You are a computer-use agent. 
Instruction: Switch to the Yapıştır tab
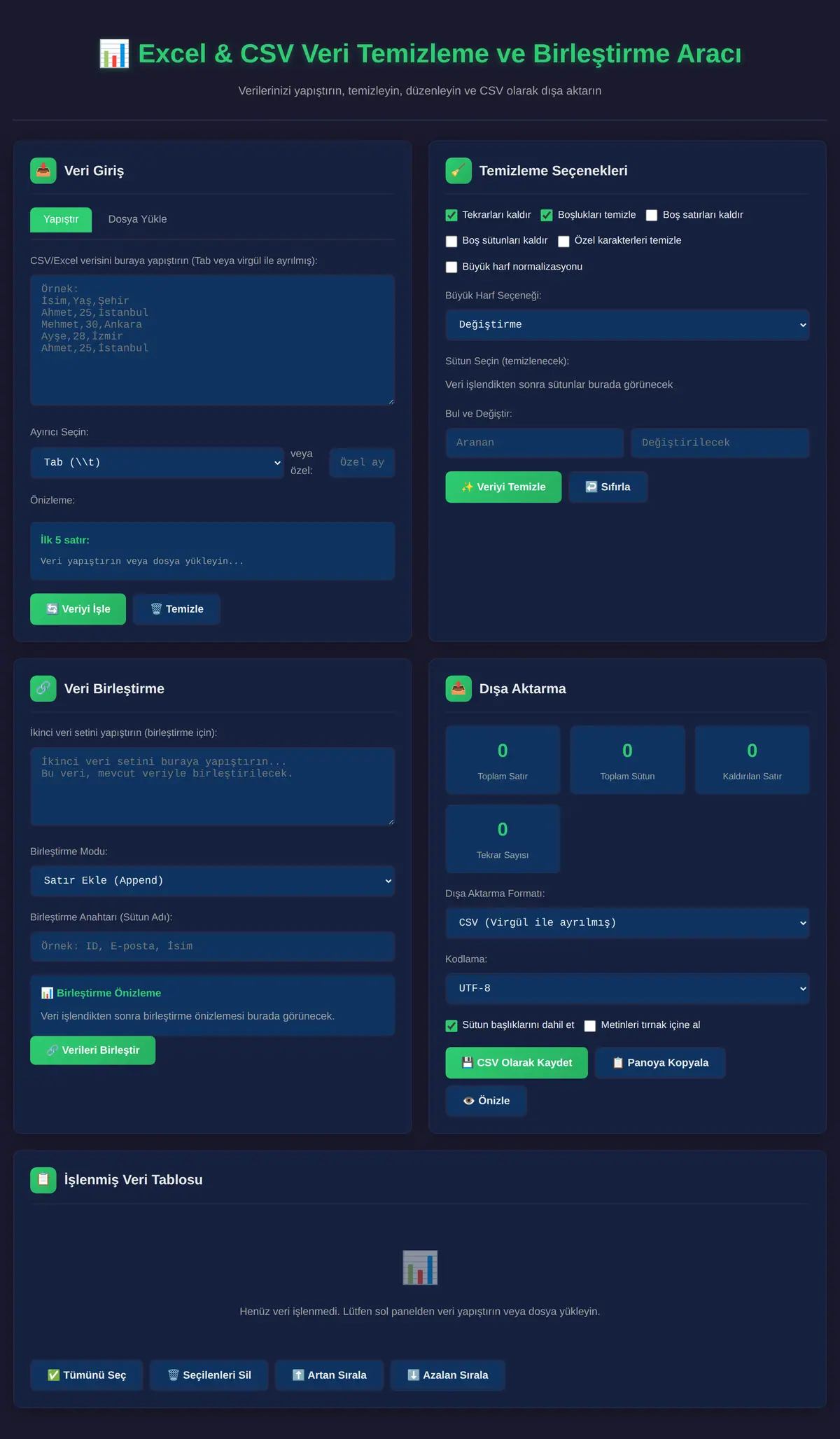[x=61, y=219]
